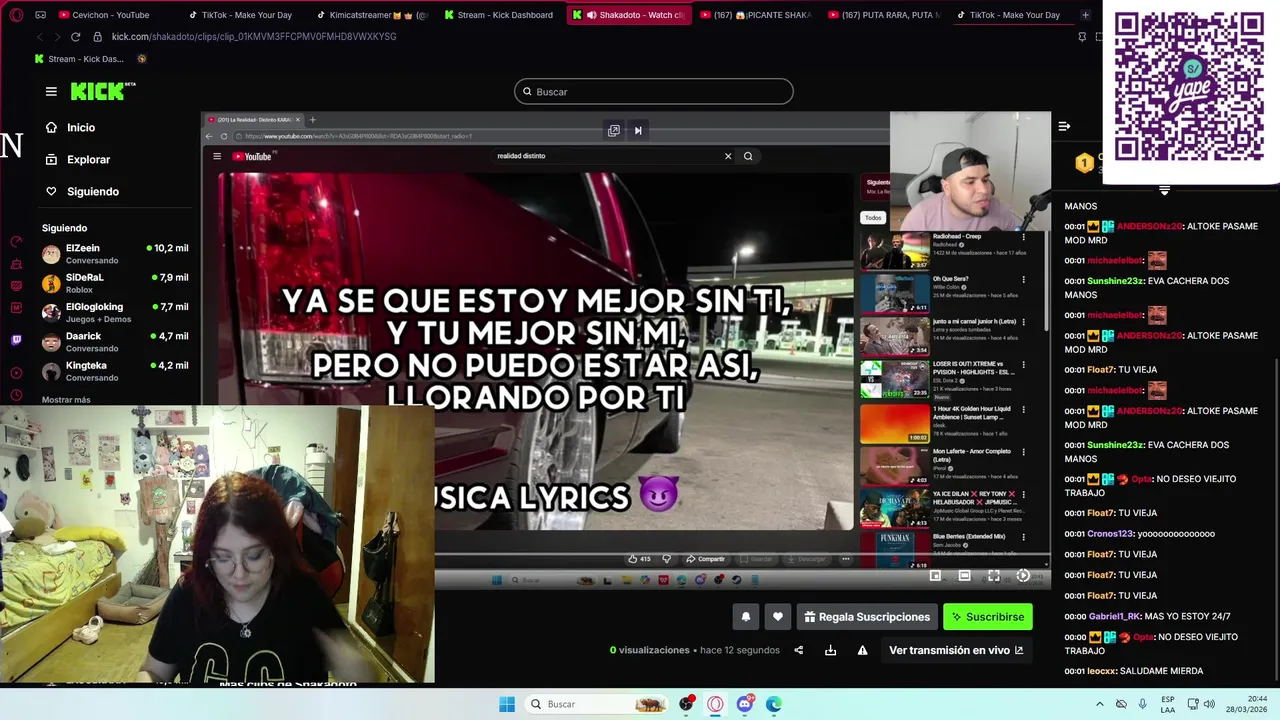The image size is (1280, 720).
Task: Click Regala Suscripciones button
Action: (867, 617)
